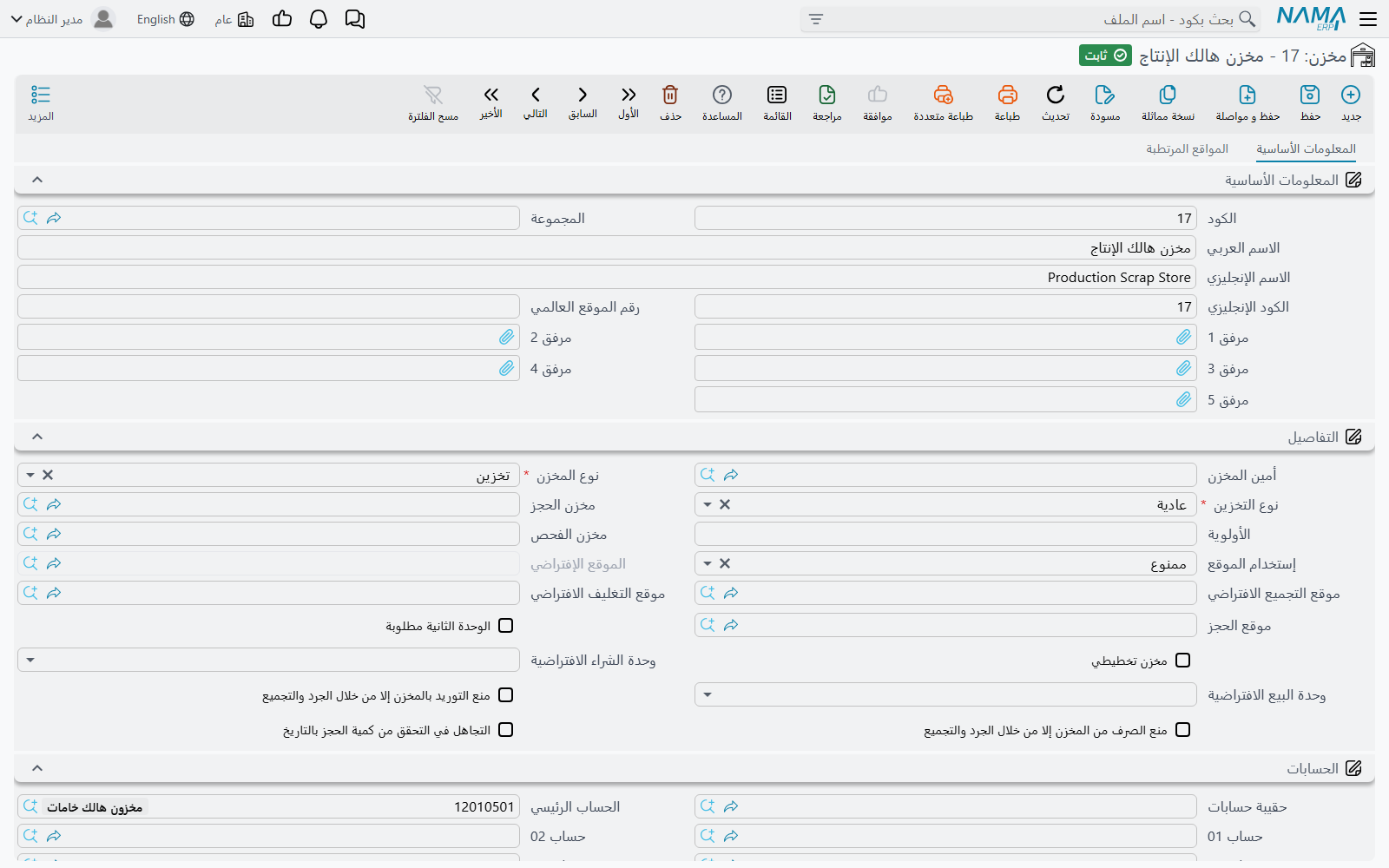Click the حفظ و مواصله icon

coord(1247,95)
